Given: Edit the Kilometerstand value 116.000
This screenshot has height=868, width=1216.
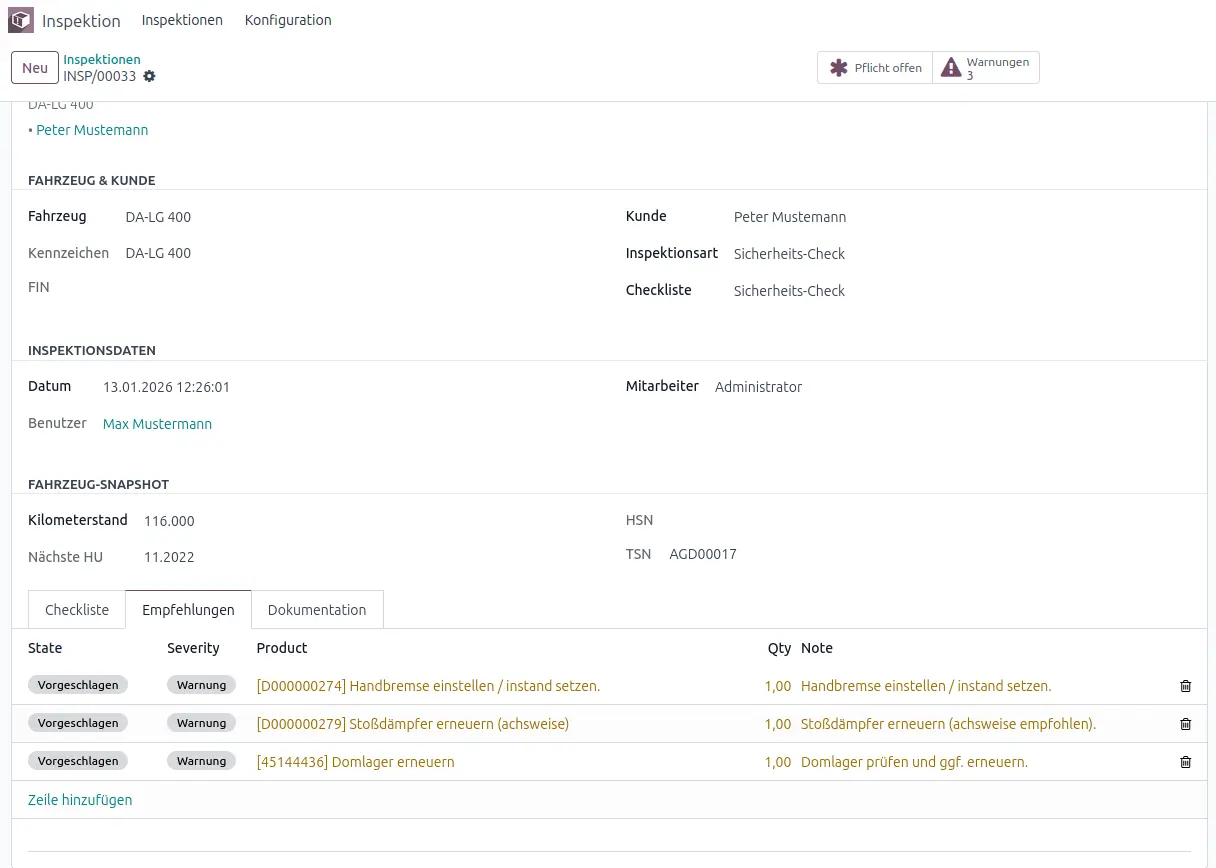Looking at the screenshot, I should click(x=169, y=521).
